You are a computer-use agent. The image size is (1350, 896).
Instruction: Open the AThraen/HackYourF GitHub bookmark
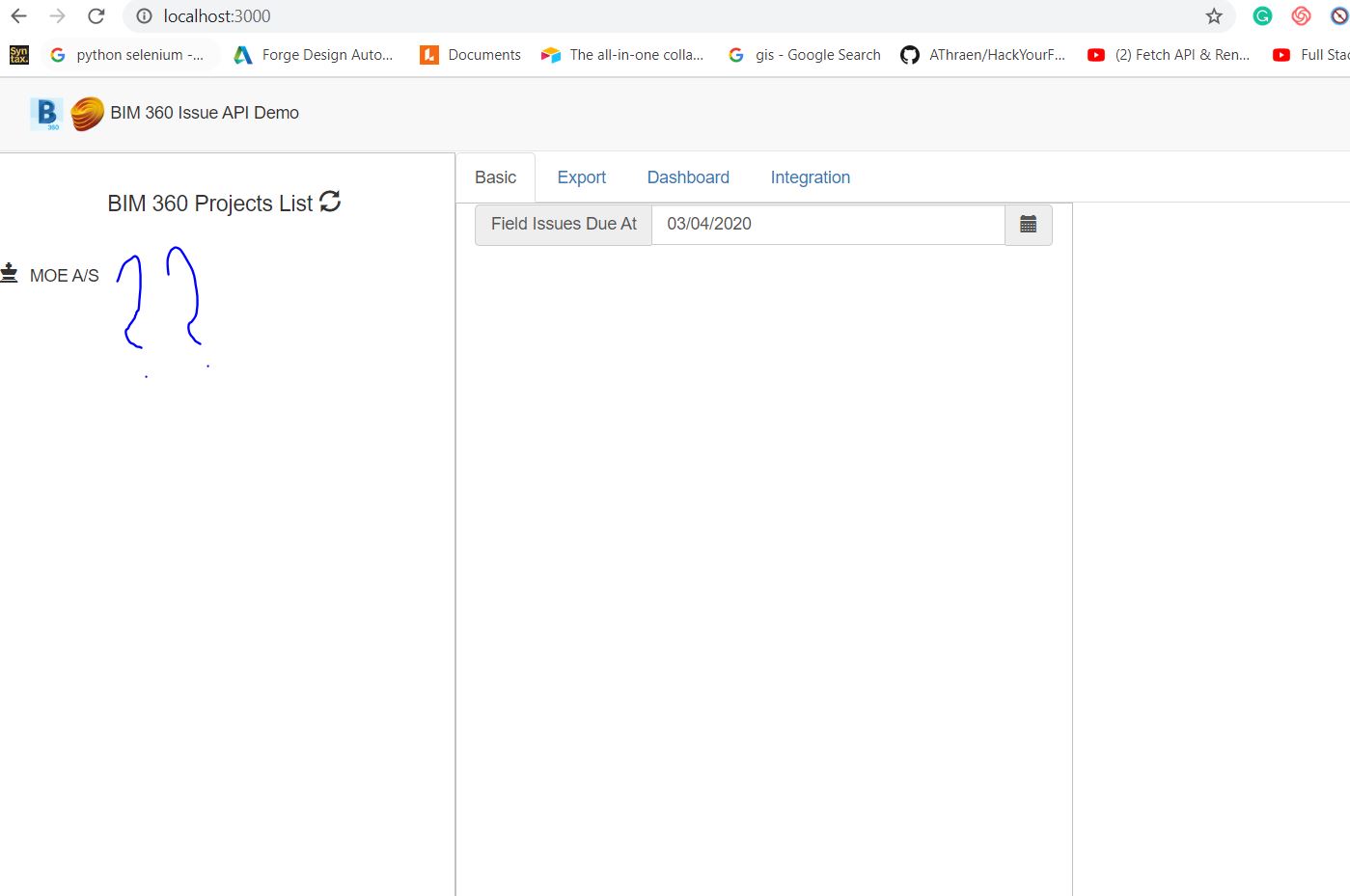click(983, 55)
